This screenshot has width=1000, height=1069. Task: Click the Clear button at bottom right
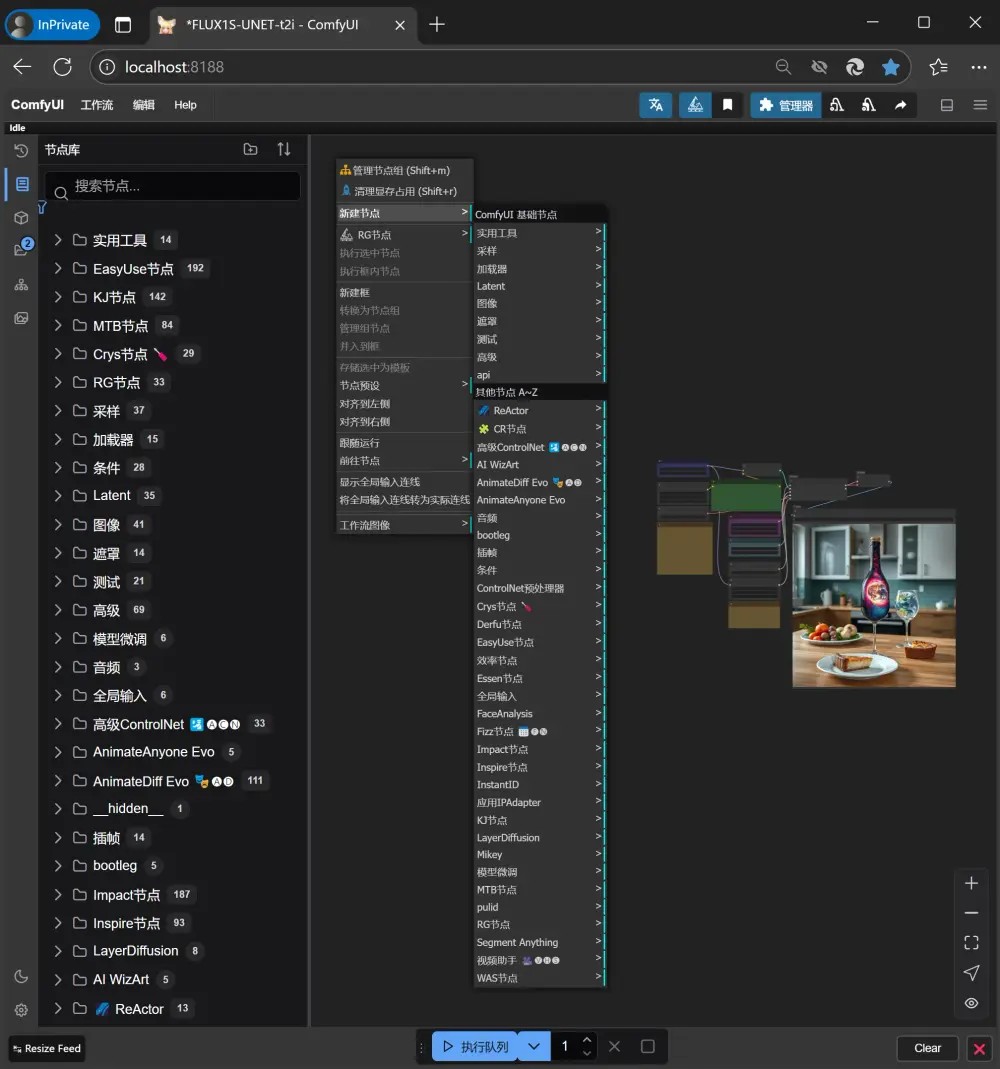(x=926, y=1048)
